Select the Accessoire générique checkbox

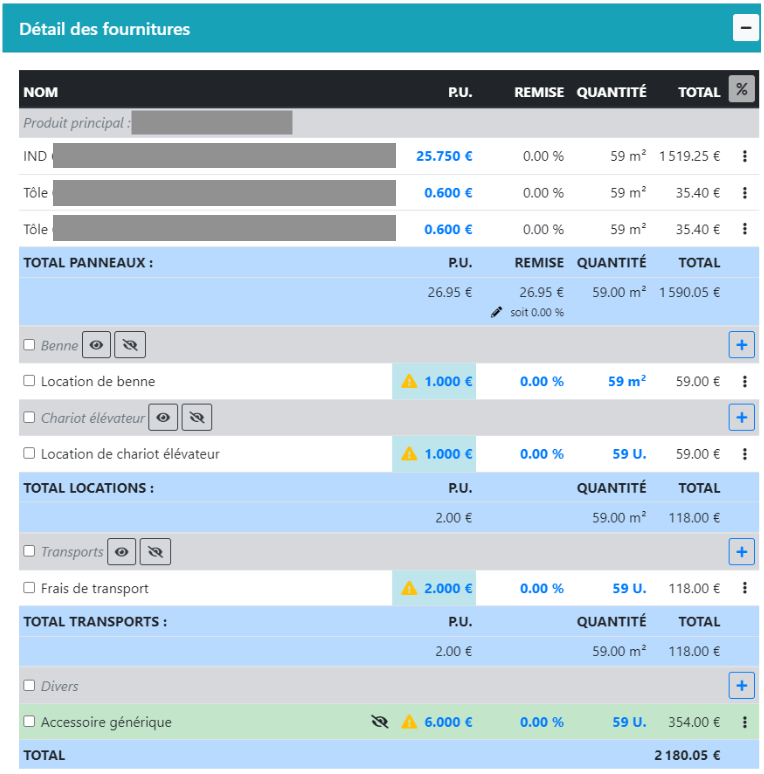click(x=29, y=721)
